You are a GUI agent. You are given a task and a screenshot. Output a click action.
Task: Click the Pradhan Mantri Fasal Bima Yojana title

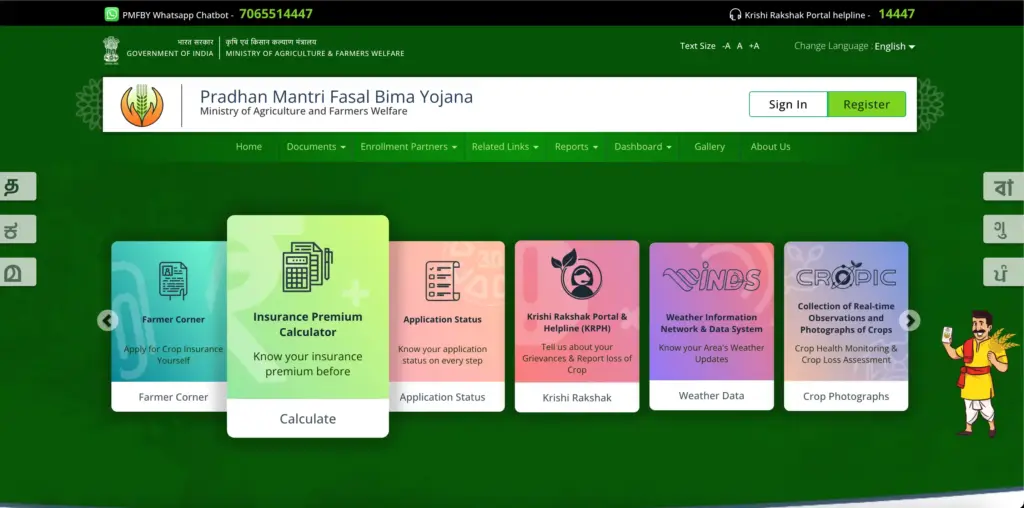point(336,97)
